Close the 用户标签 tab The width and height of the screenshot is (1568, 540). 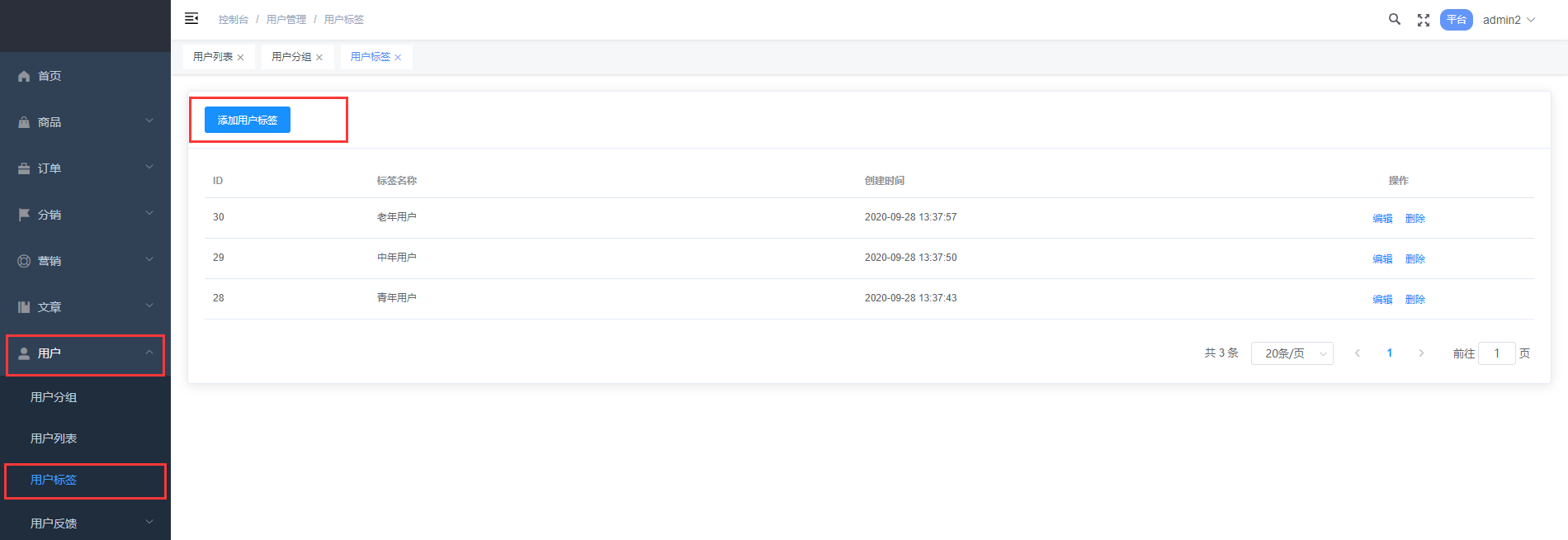tap(398, 58)
